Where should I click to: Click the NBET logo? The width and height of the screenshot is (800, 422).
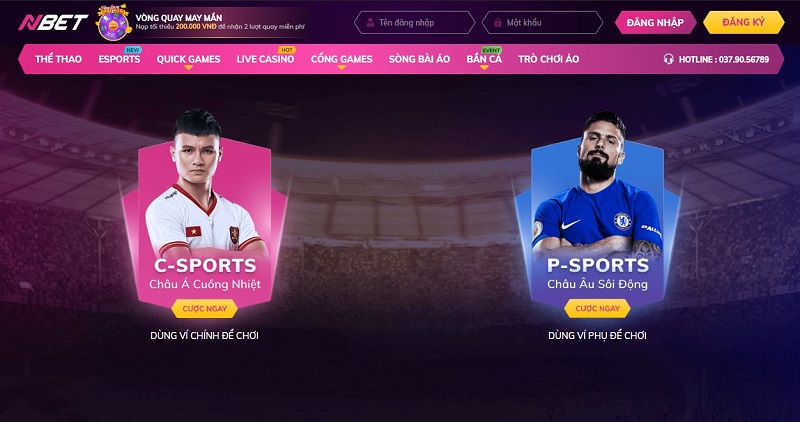[53, 22]
